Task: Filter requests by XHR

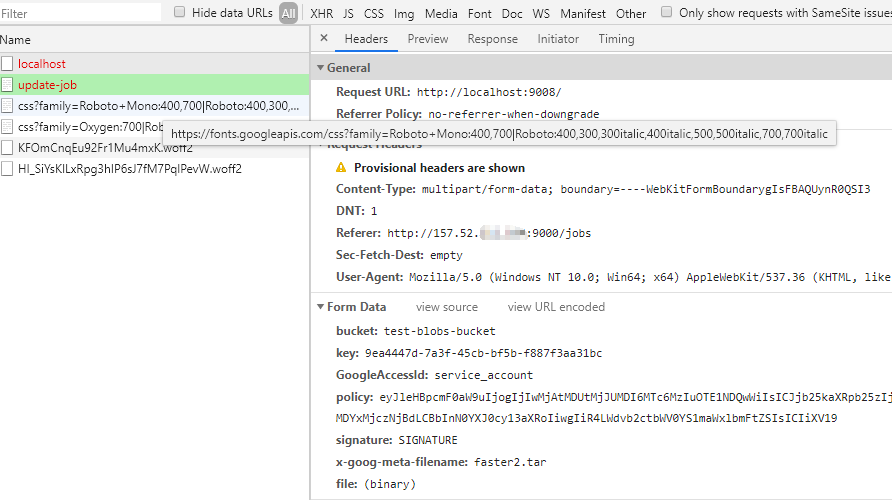Action: 322,14
